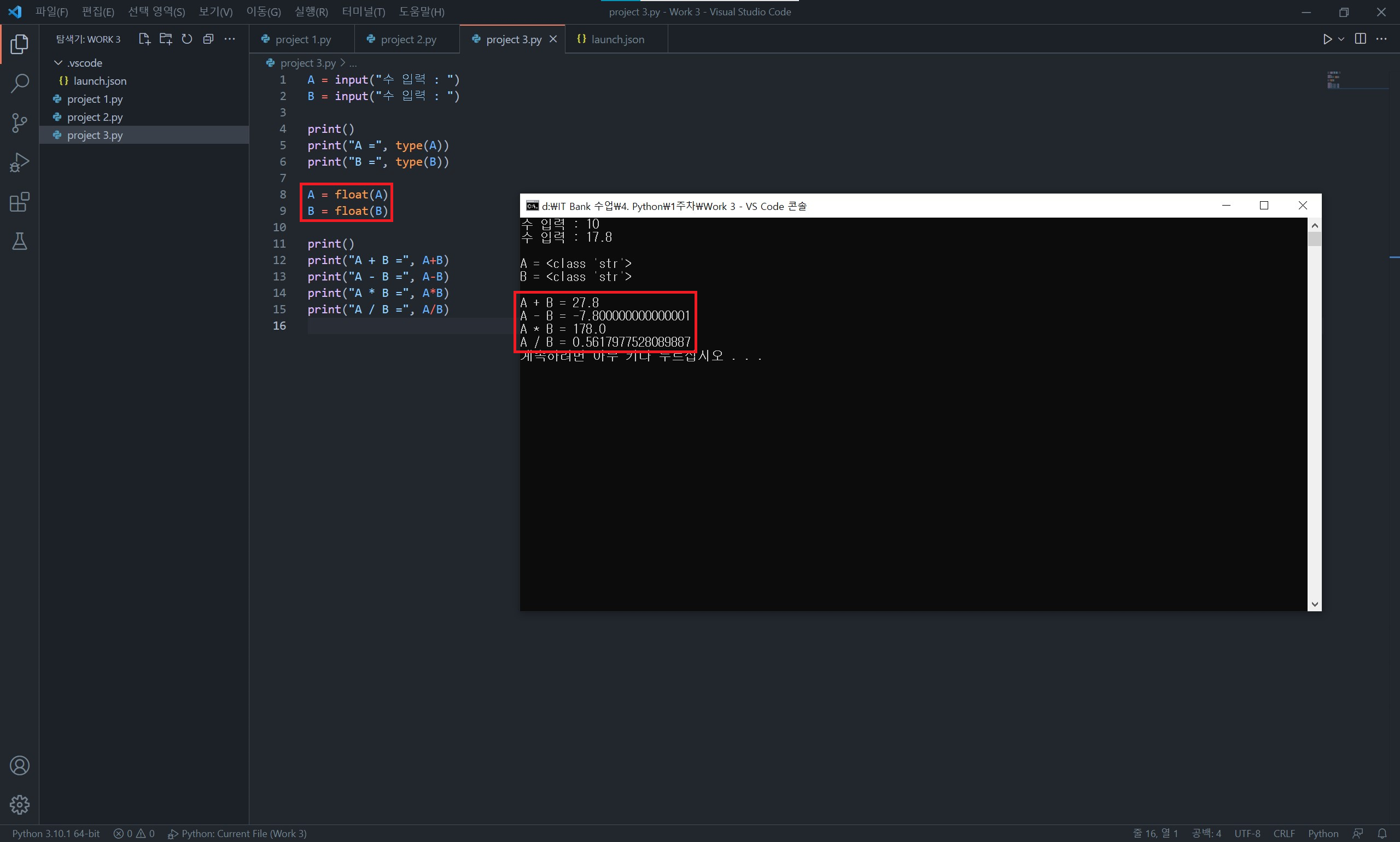Open launch.json in the file tree
This screenshot has height=842, width=1400.
(100, 80)
